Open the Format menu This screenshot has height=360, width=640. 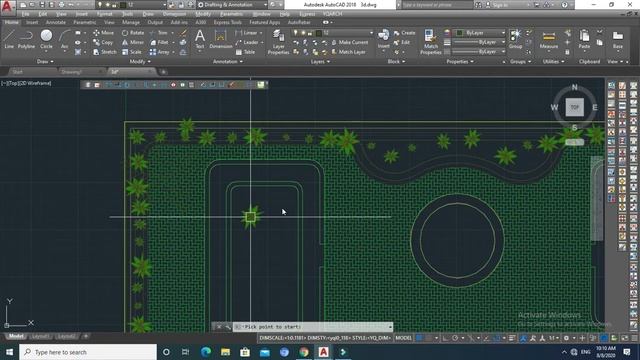click(104, 14)
